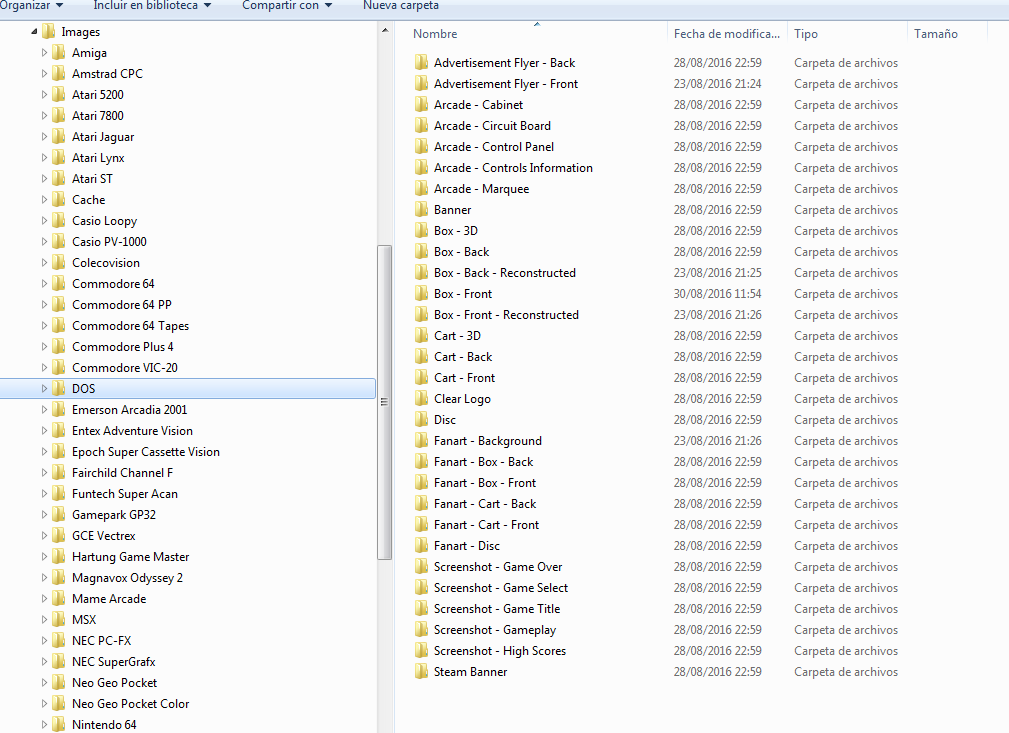Image resolution: width=1009 pixels, height=733 pixels.
Task: Expand the NEC SuperGrafx tree node
Action: [44, 662]
